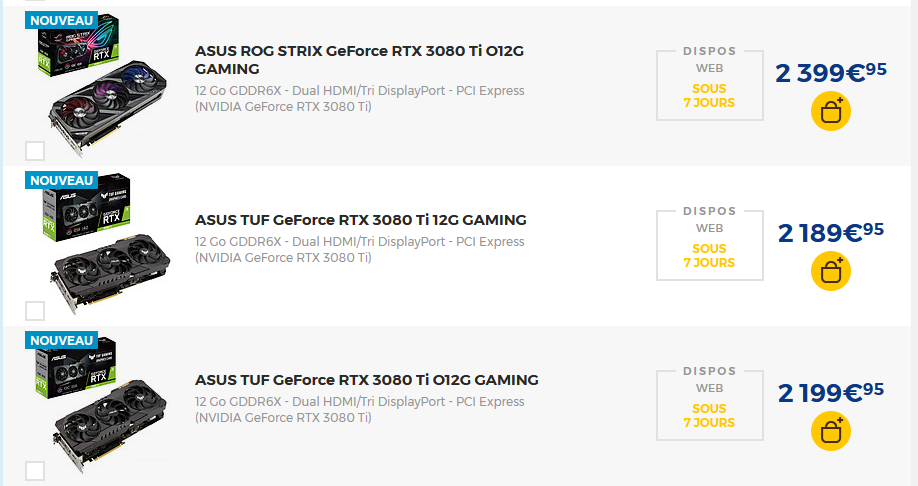Open ASUS TUF GeForce RTX 3080 Ti O12G GAMING link
The width and height of the screenshot is (918, 486).
coord(367,380)
